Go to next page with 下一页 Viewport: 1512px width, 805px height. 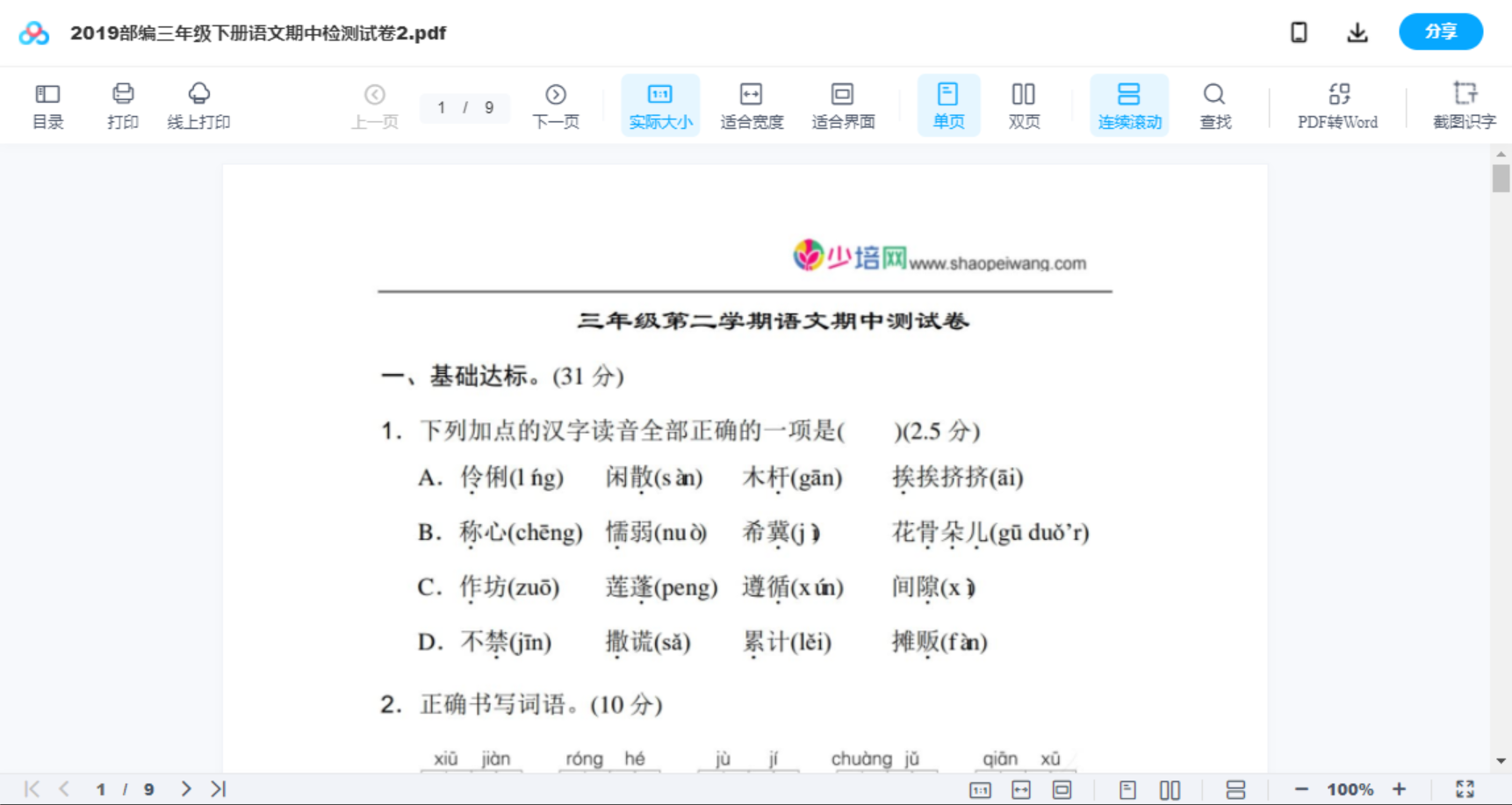(x=556, y=104)
